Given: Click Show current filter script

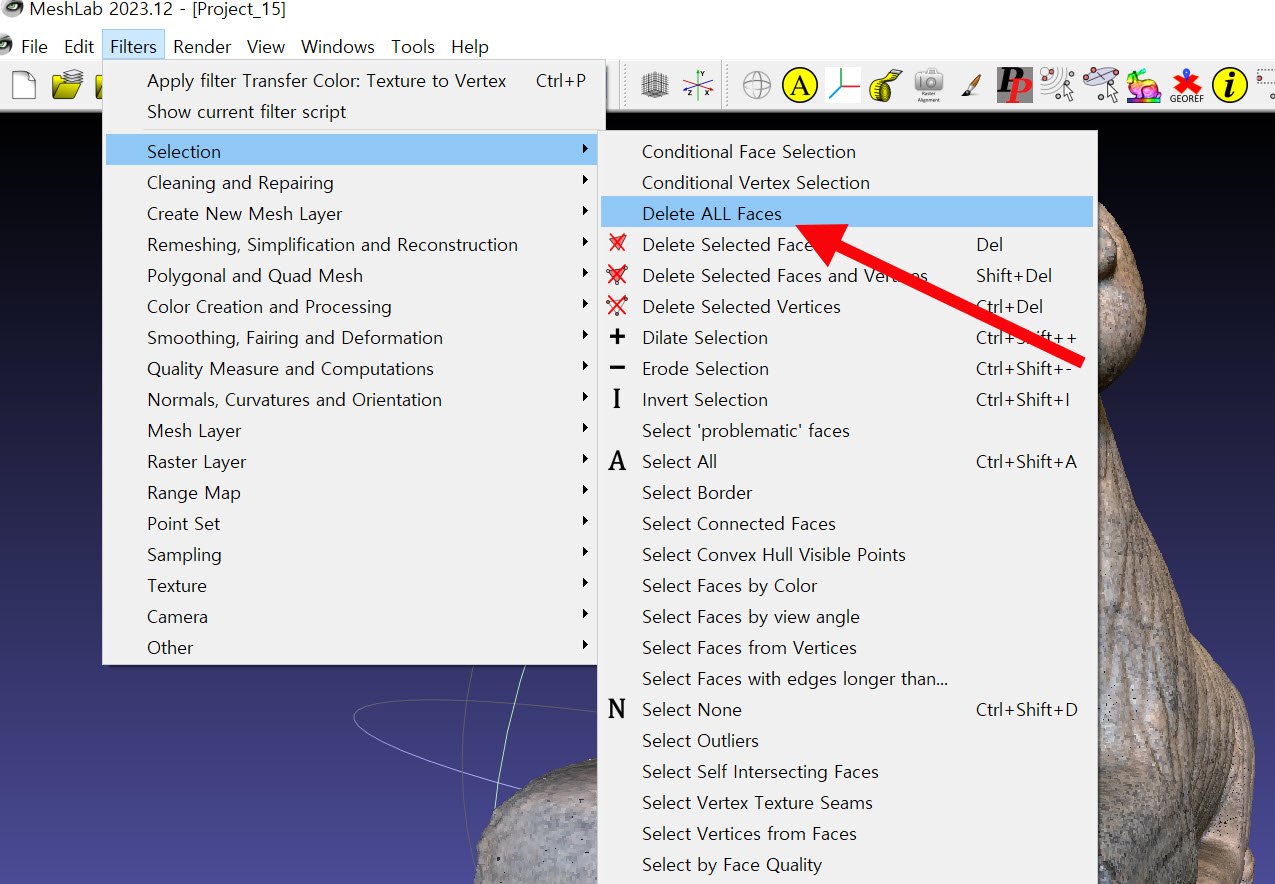Looking at the screenshot, I should tap(354, 111).
